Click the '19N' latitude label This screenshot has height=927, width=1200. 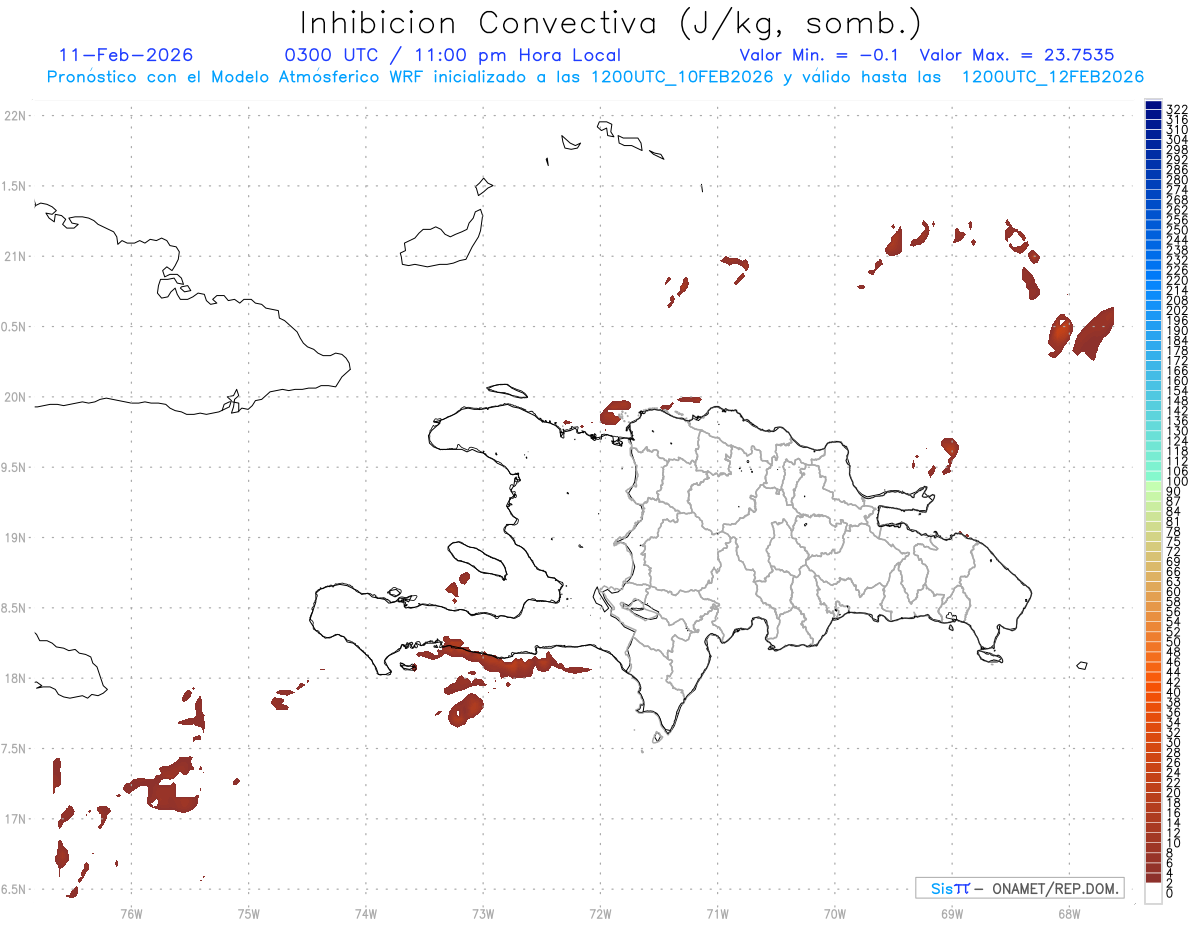pos(15,538)
